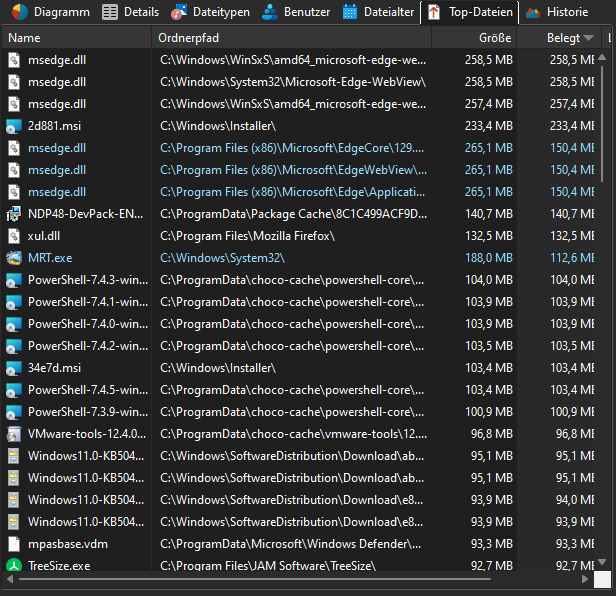This screenshot has width=616, height=596.
Task: Click the 96,8 MB size value
Action: (492, 434)
